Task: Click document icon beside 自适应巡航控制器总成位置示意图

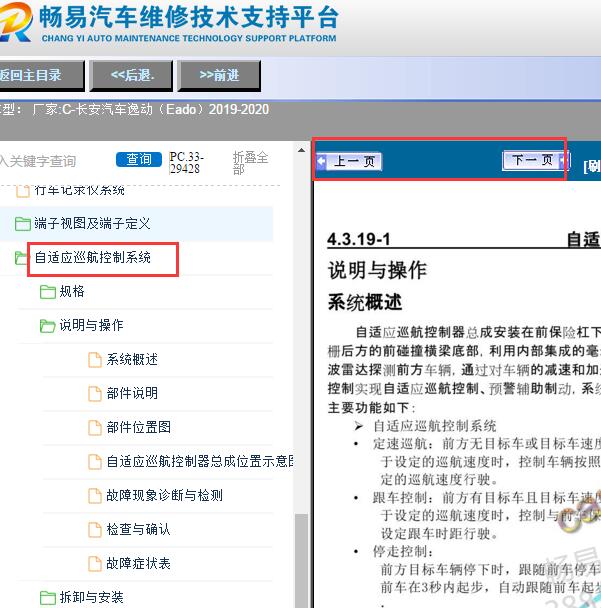Action: coord(95,462)
